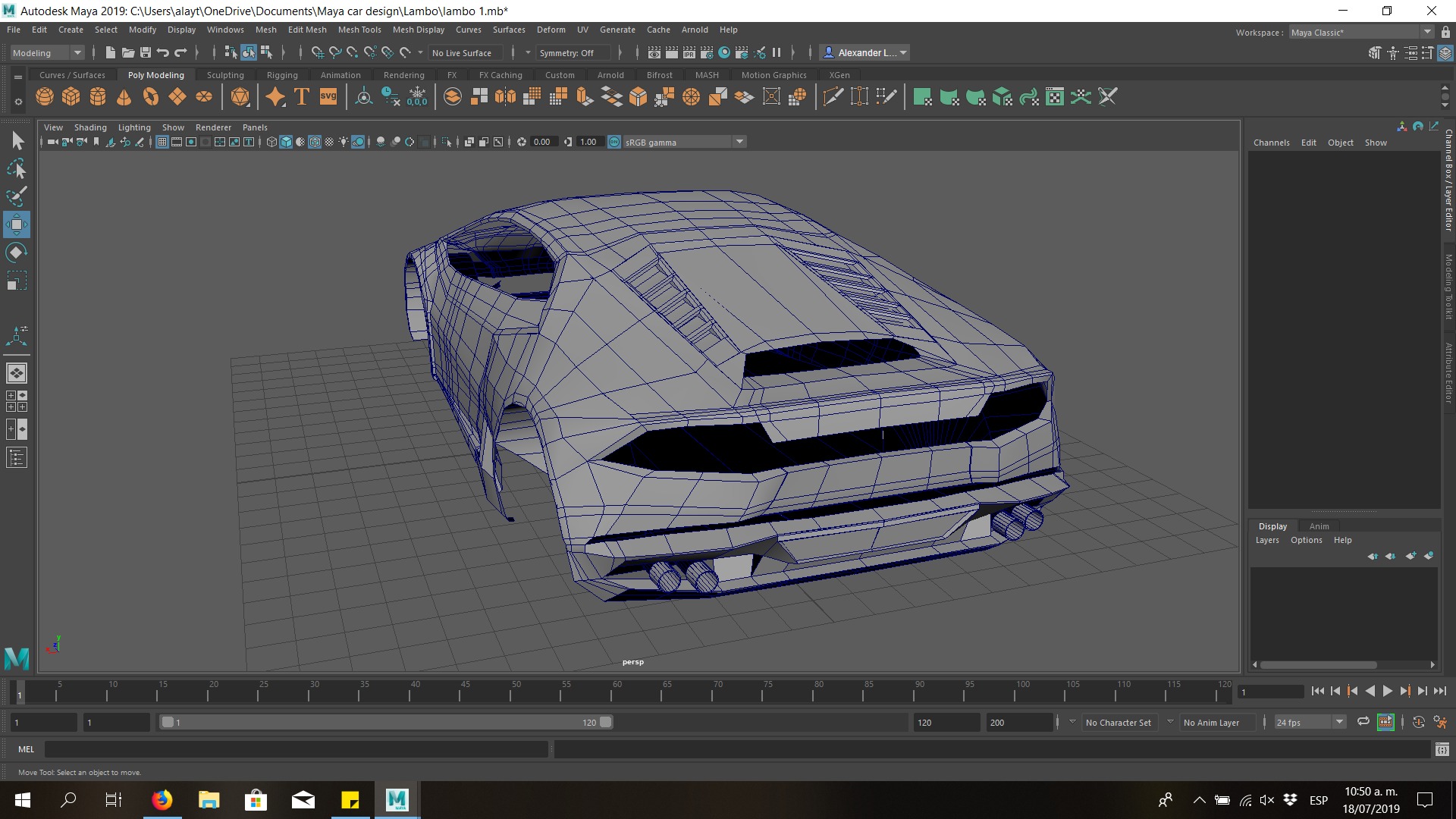Create a polygon cube from the shelf
This screenshot has width=1456, height=819.
point(71,97)
